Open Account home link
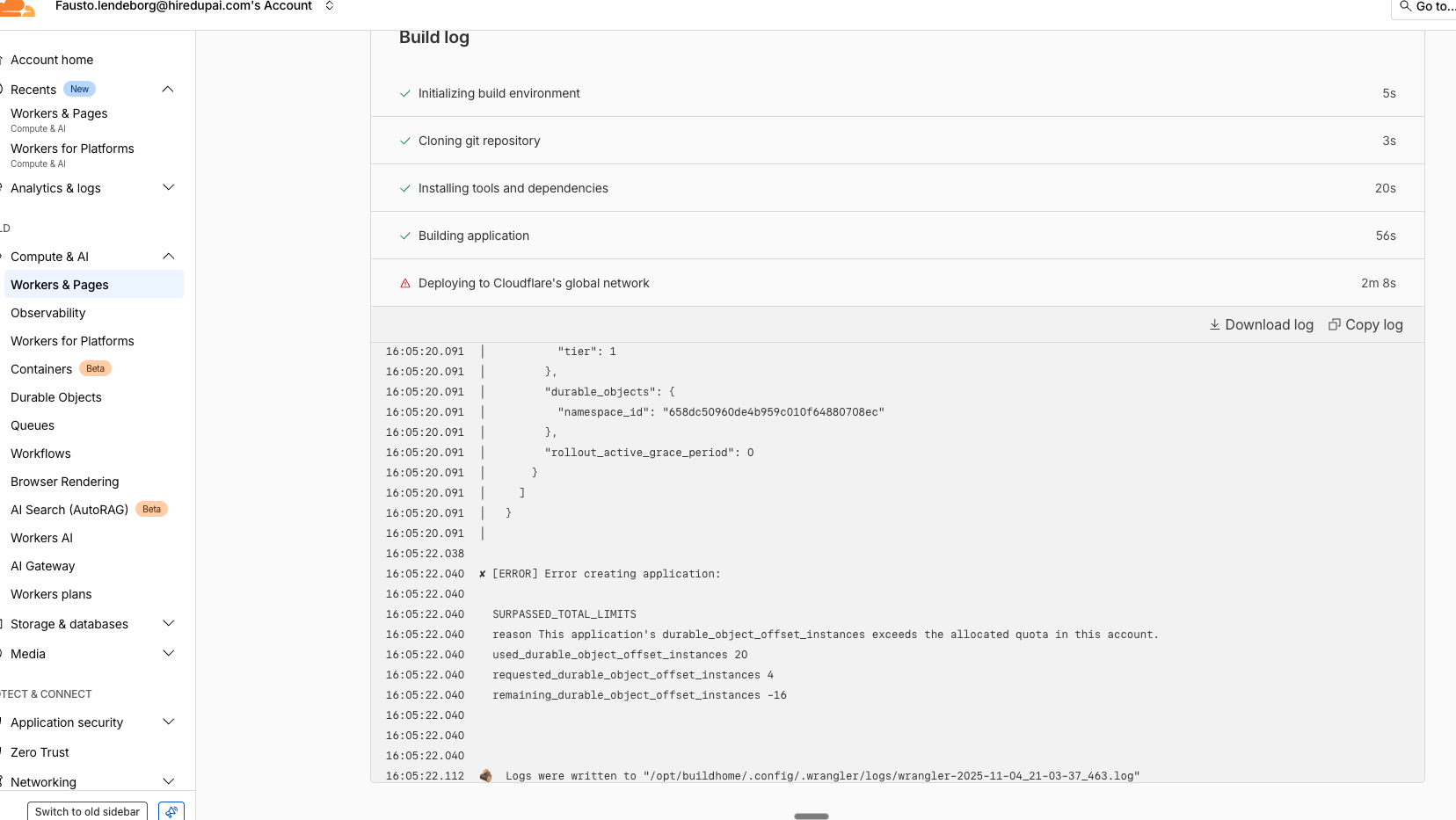The width and height of the screenshot is (1456, 820). click(52, 60)
